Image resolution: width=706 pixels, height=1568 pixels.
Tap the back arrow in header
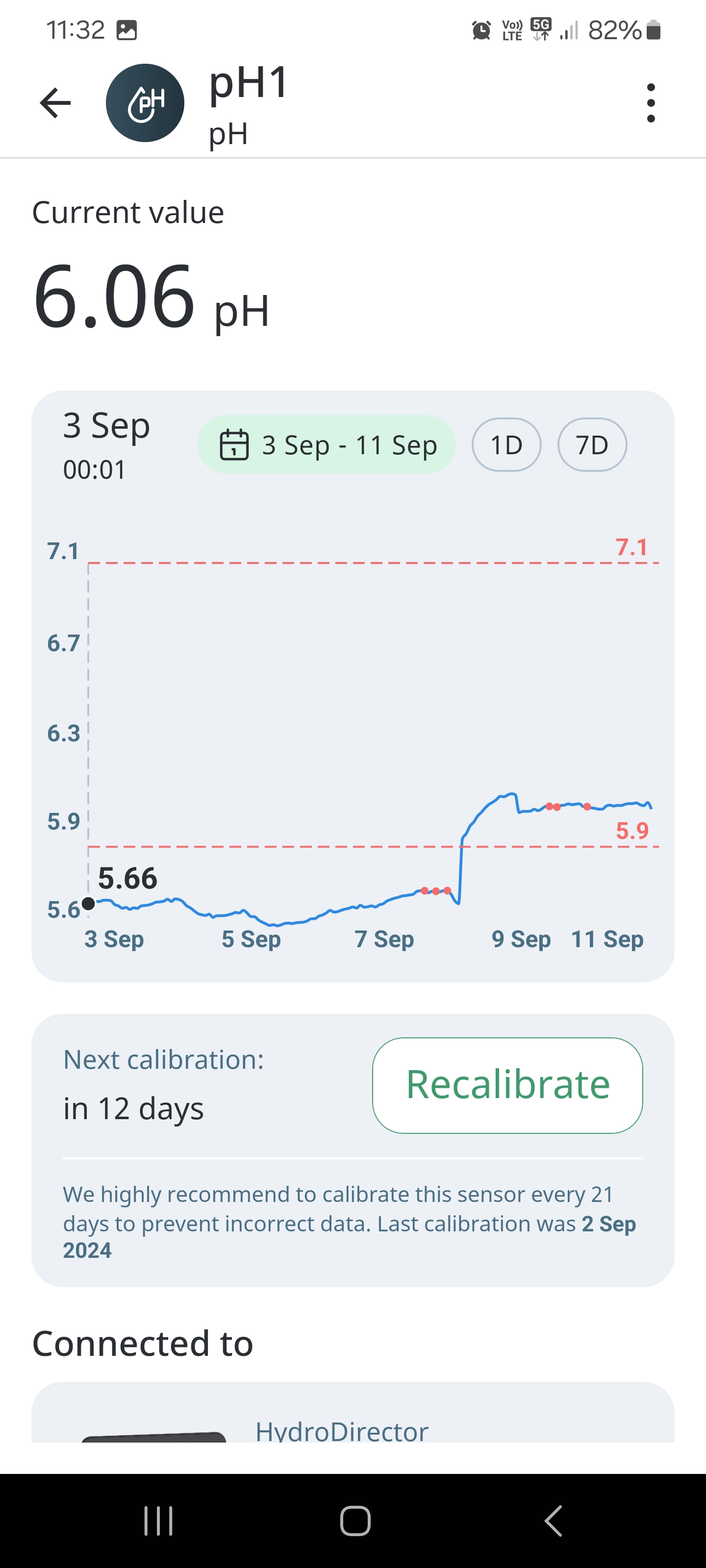(55, 103)
